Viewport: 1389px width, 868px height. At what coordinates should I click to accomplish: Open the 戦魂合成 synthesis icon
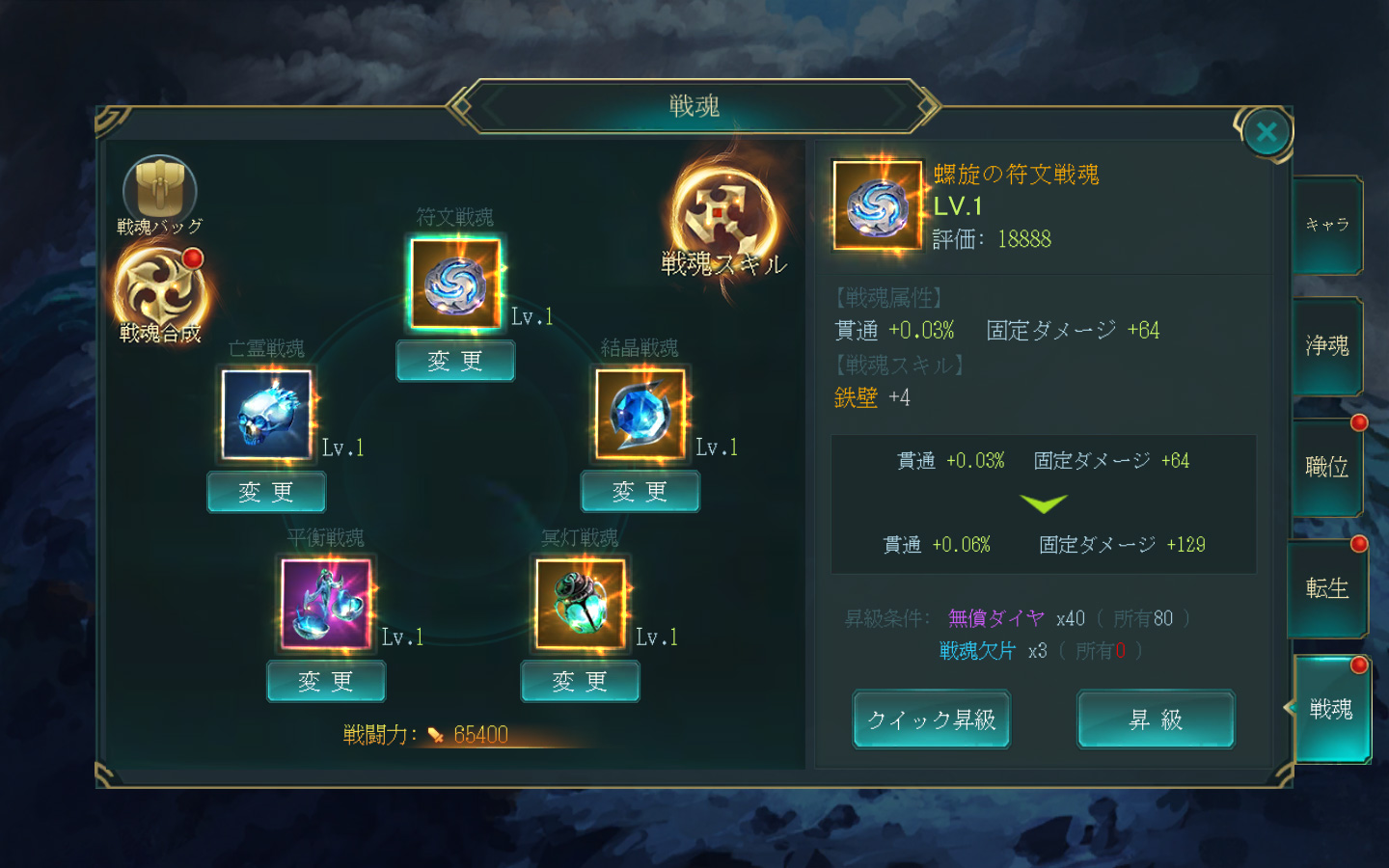160,294
